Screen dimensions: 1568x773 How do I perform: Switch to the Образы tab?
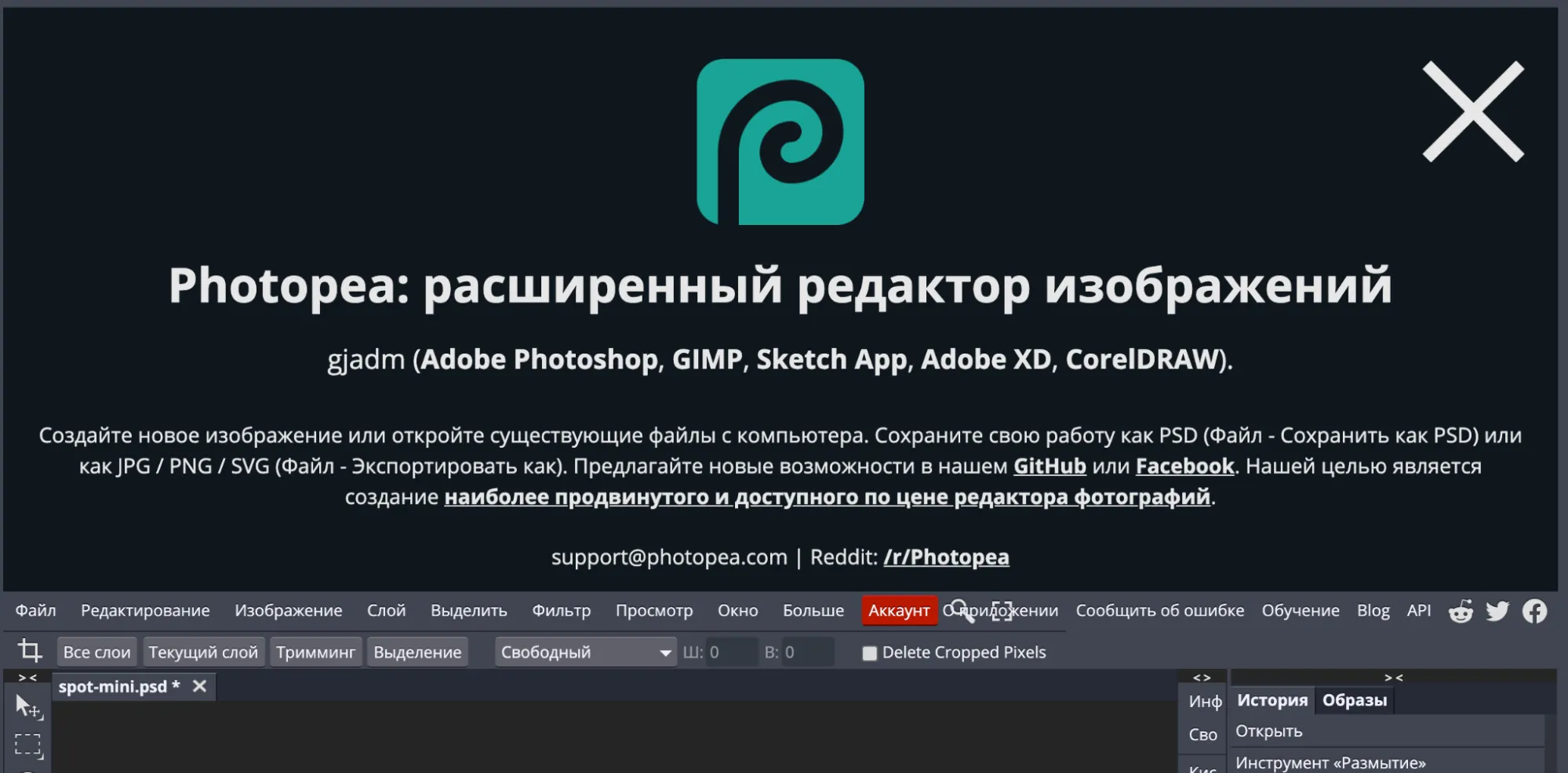1354,700
